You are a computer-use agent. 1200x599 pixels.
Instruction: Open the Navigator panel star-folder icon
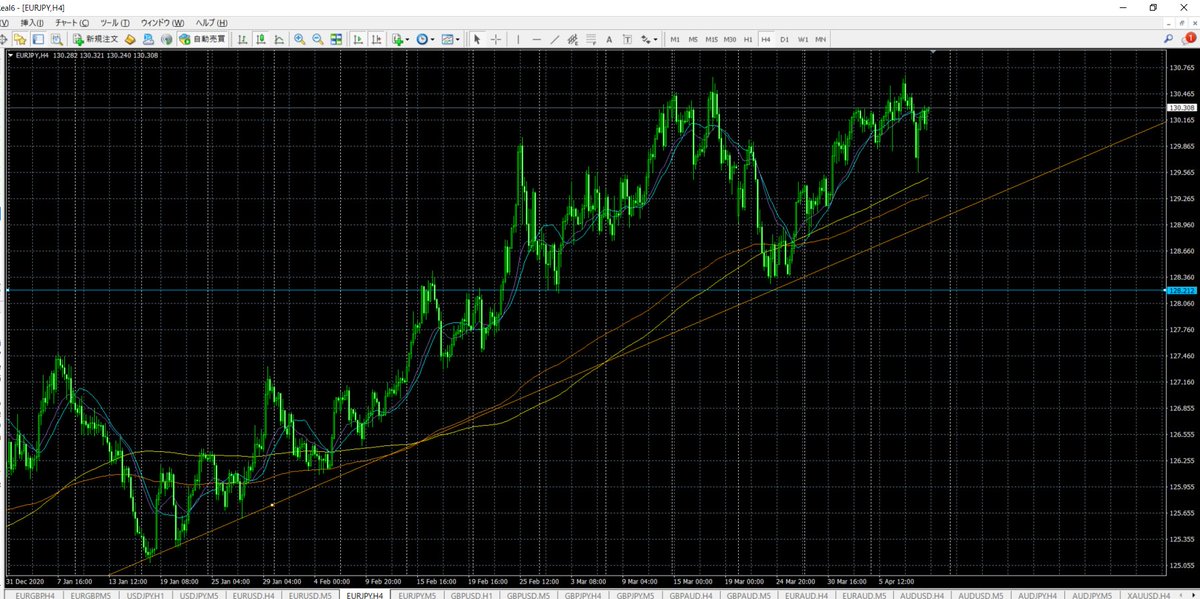(x=20, y=39)
